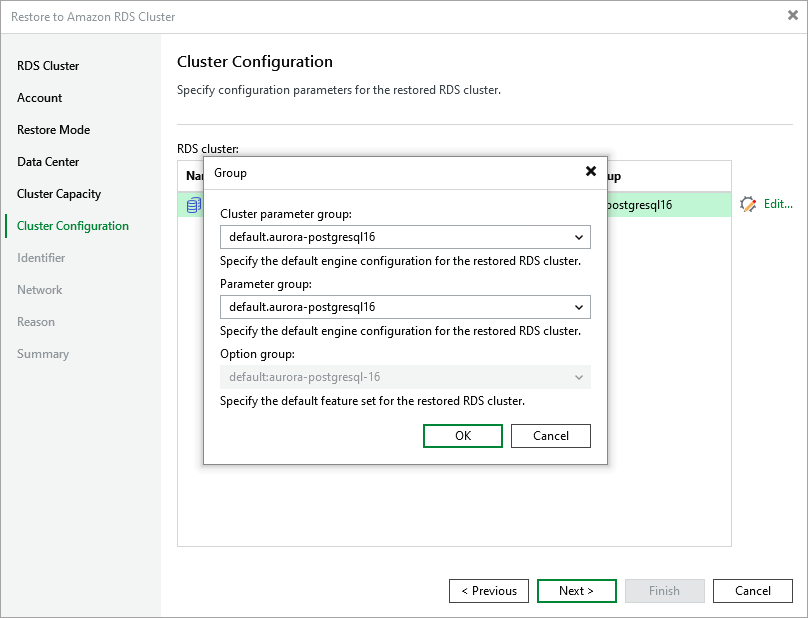Screen dimensions: 808x618
Task: Go to the RDS Cluster step
Action: [48, 66]
